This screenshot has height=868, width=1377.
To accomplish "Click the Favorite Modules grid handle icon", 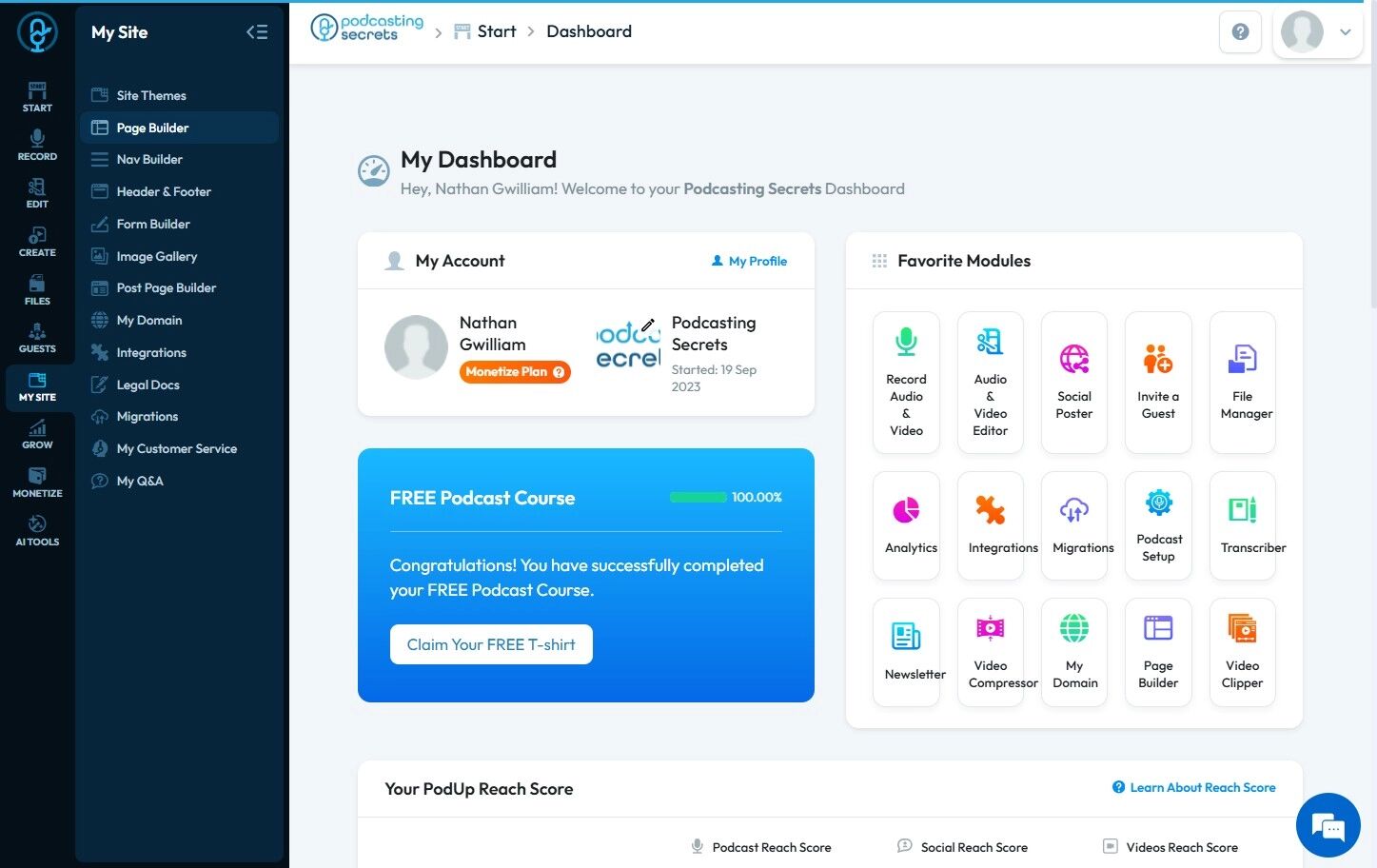I will click(x=879, y=261).
